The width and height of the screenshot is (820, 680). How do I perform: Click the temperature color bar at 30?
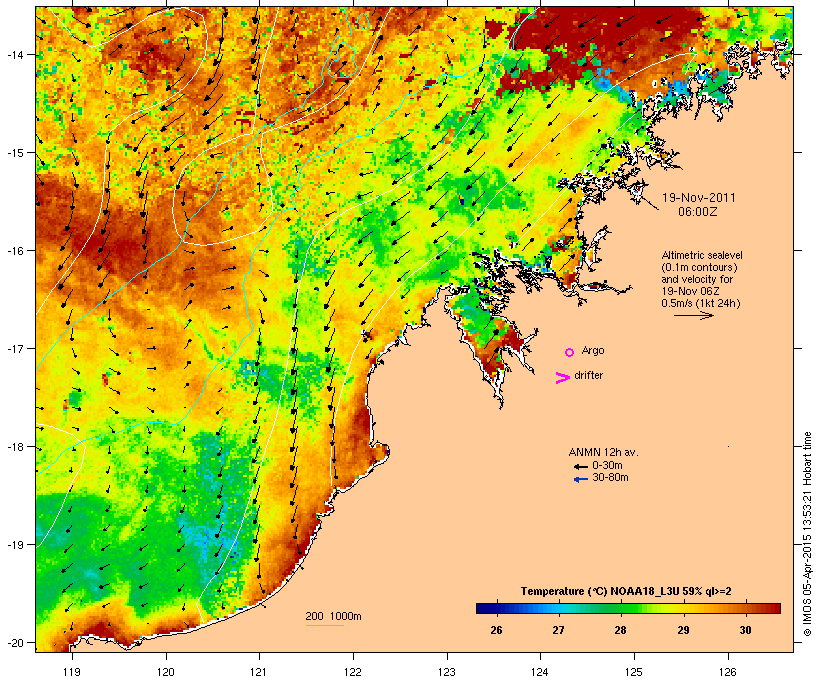[745, 608]
